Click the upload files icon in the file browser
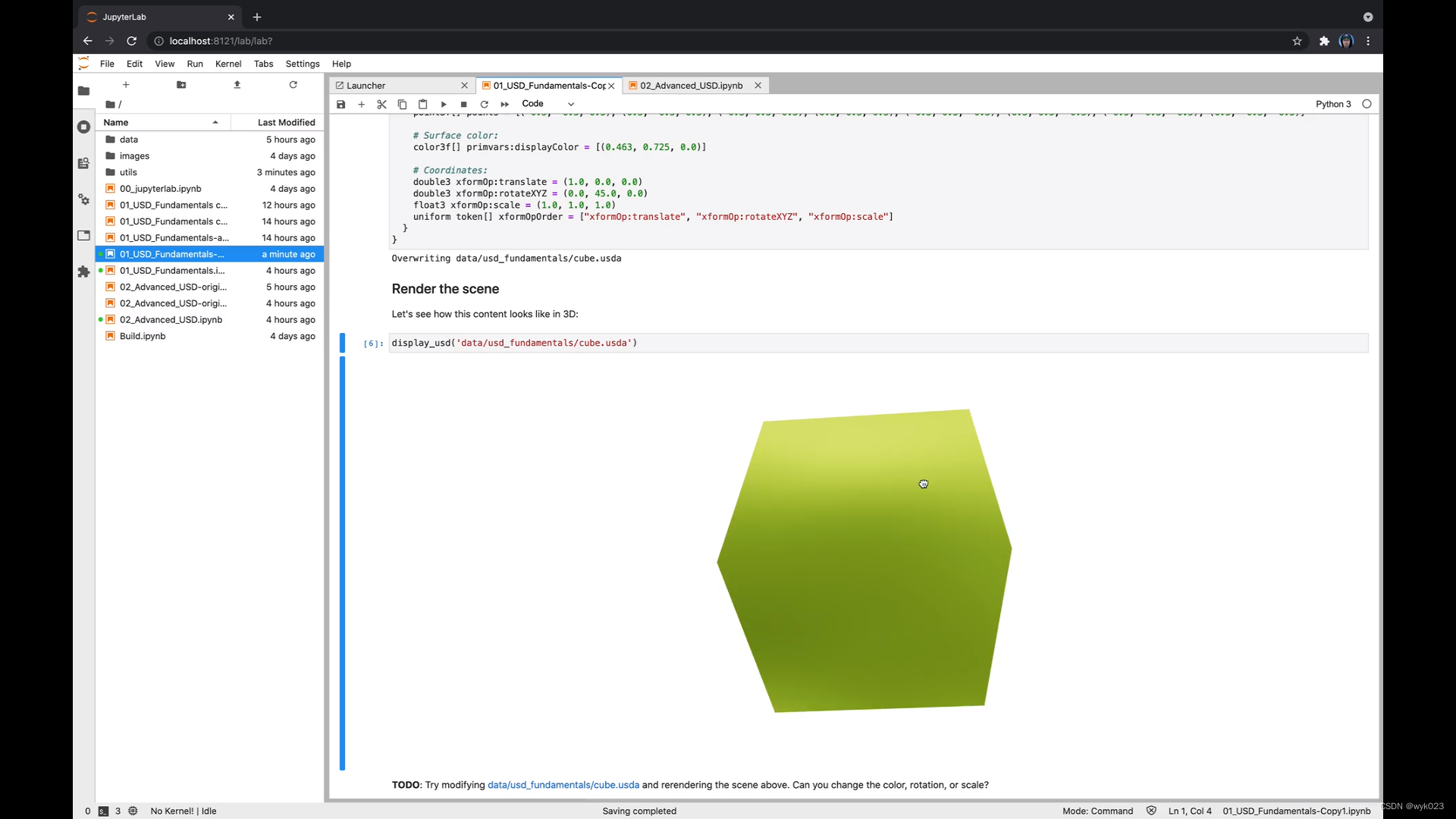 237,85
